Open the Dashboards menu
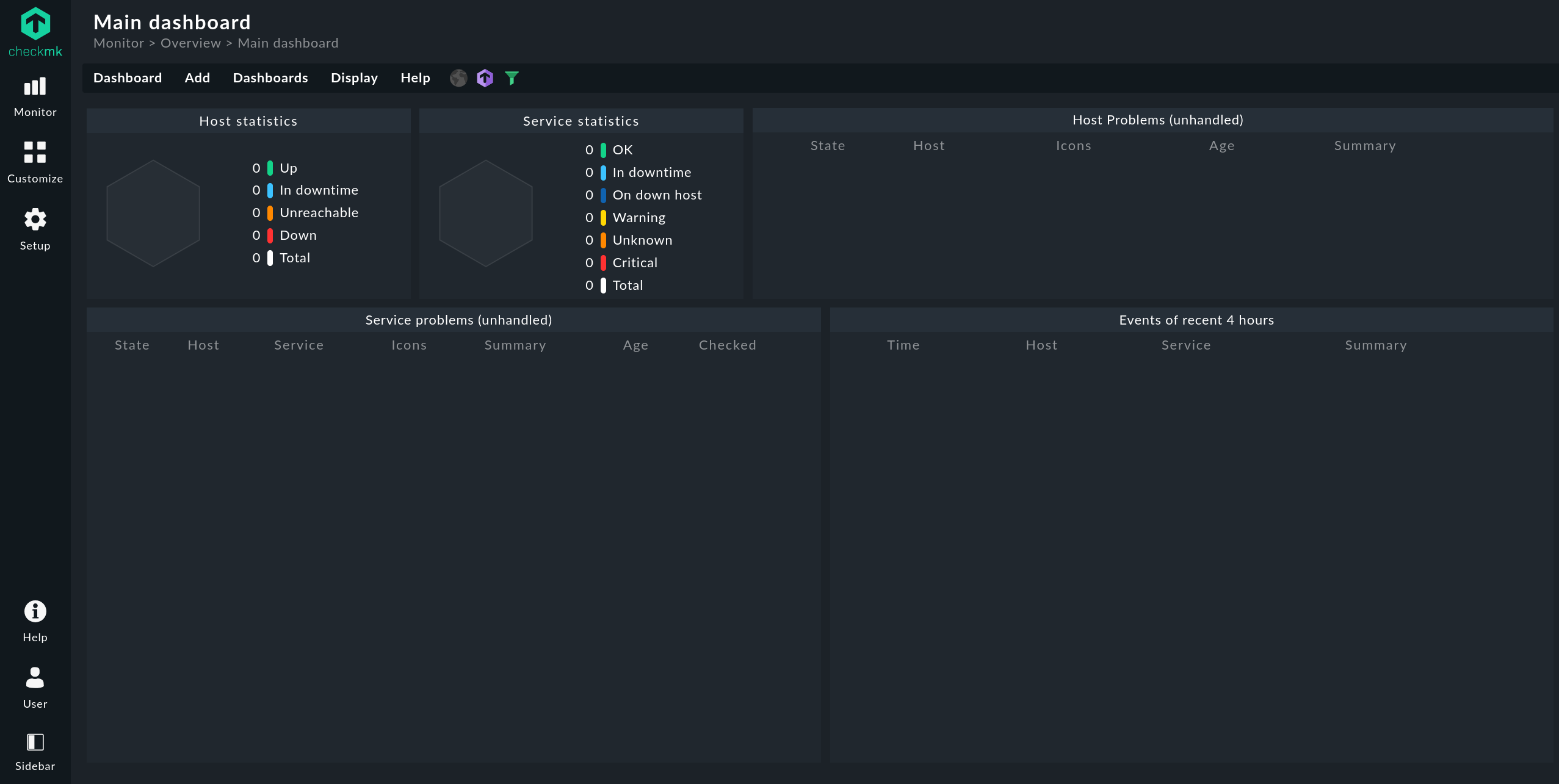This screenshot has width=1559, height=784. tap(270, 78)
